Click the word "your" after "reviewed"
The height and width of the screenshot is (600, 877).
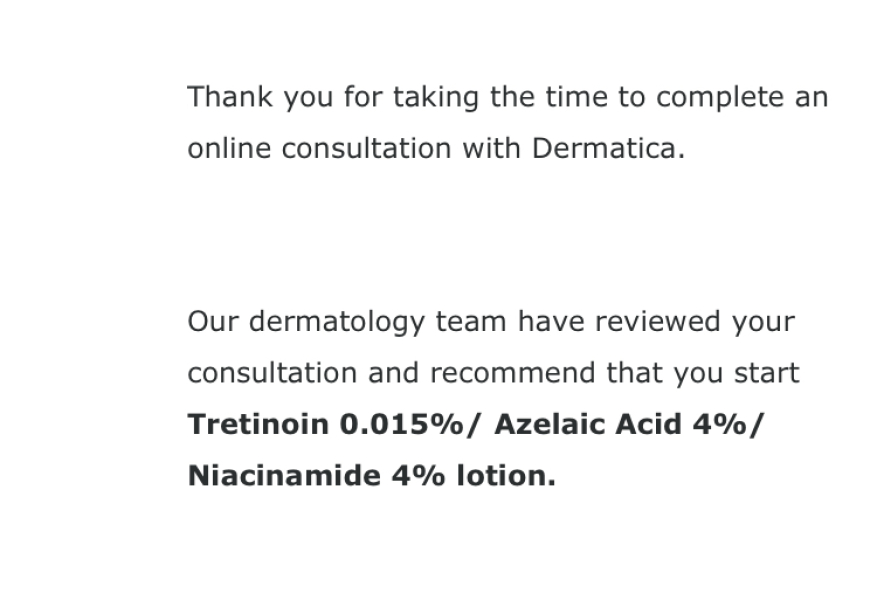pyautogui.click(x=764, y=323)
